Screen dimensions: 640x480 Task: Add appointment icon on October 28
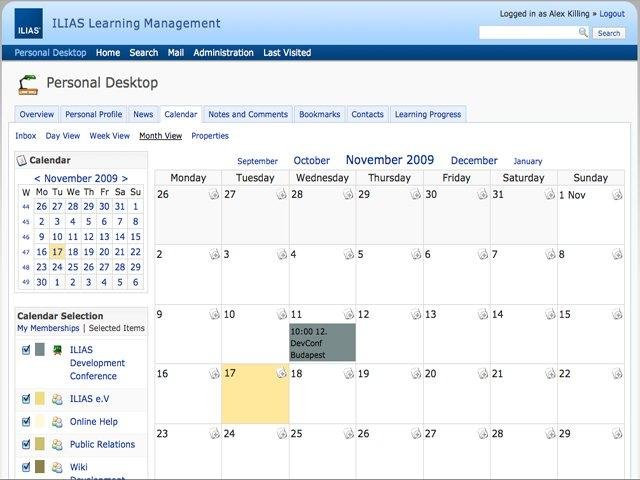point(348,194)
